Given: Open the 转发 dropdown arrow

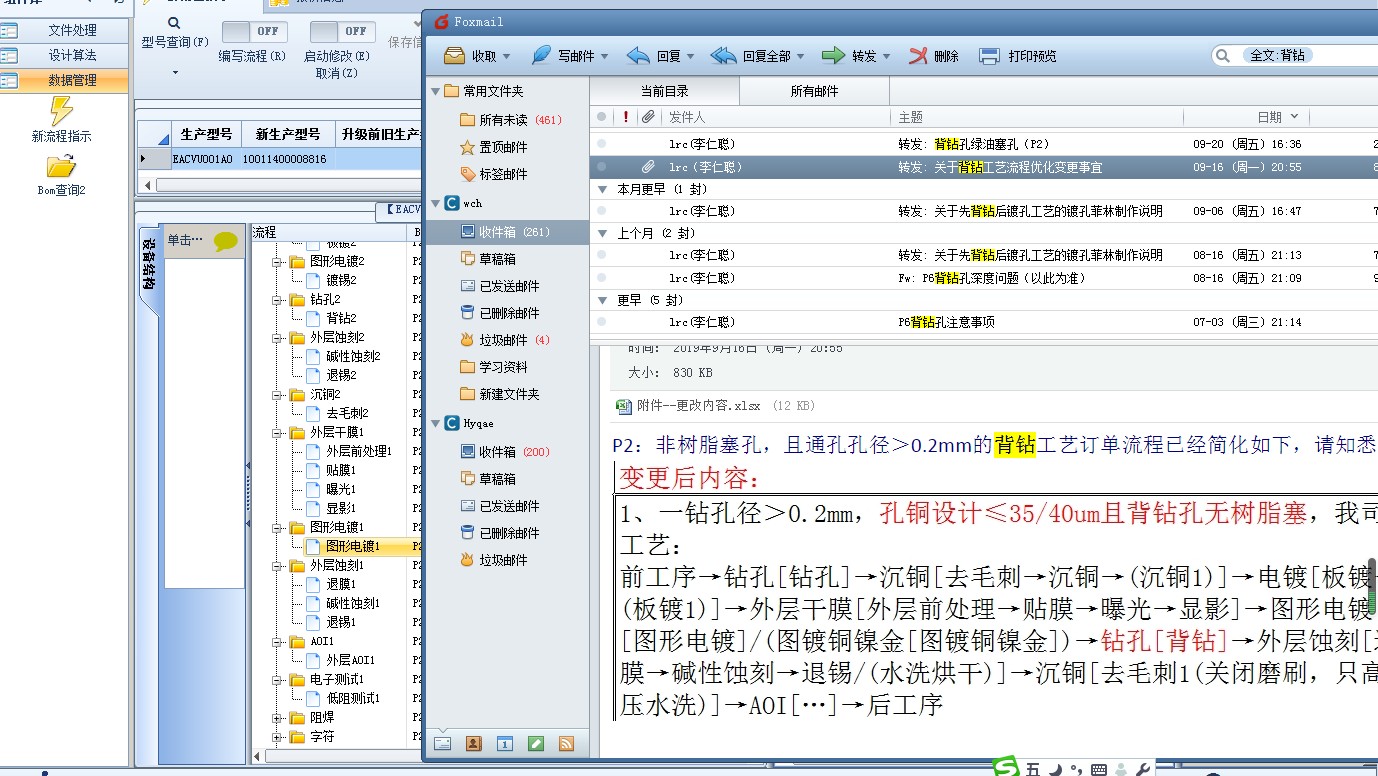Looking at the screenshot, I should [x=886, y=57].
